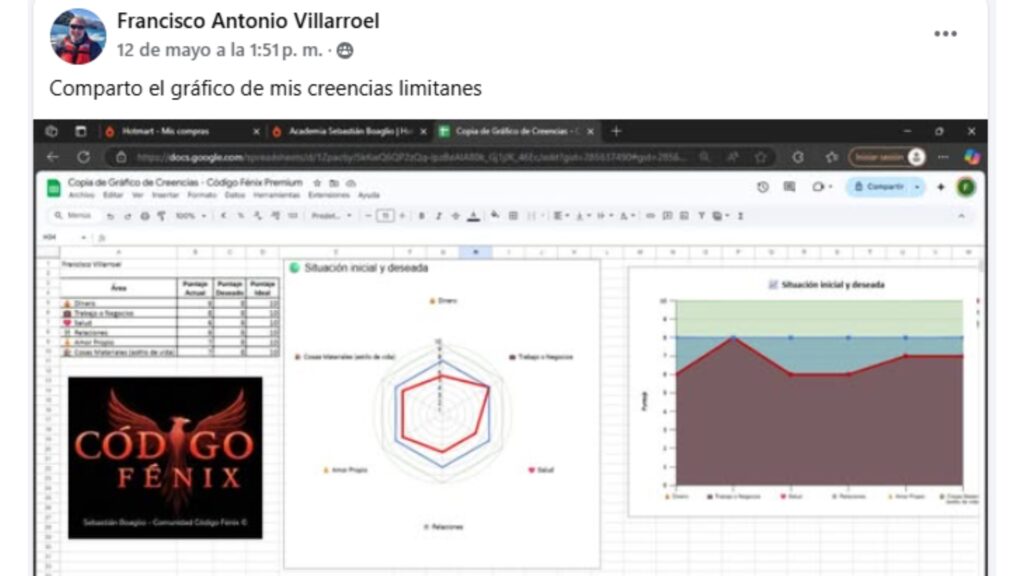Screen dimensions: 1024x576
Task: Open the horizontal align dropdown
Action: [x=560, y=216]
